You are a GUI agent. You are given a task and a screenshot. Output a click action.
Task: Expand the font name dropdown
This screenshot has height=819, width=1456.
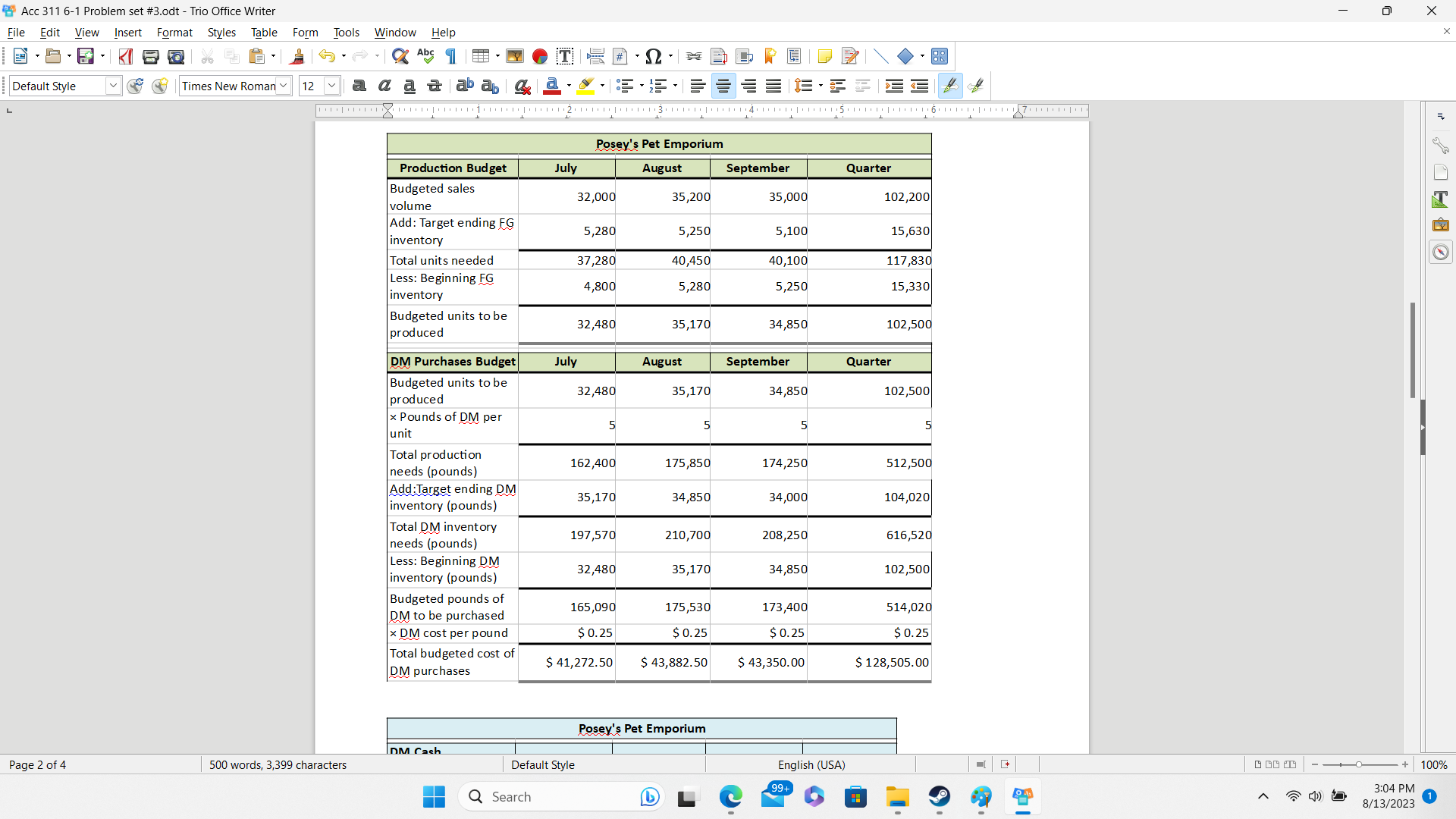click(x=284, y=86)
